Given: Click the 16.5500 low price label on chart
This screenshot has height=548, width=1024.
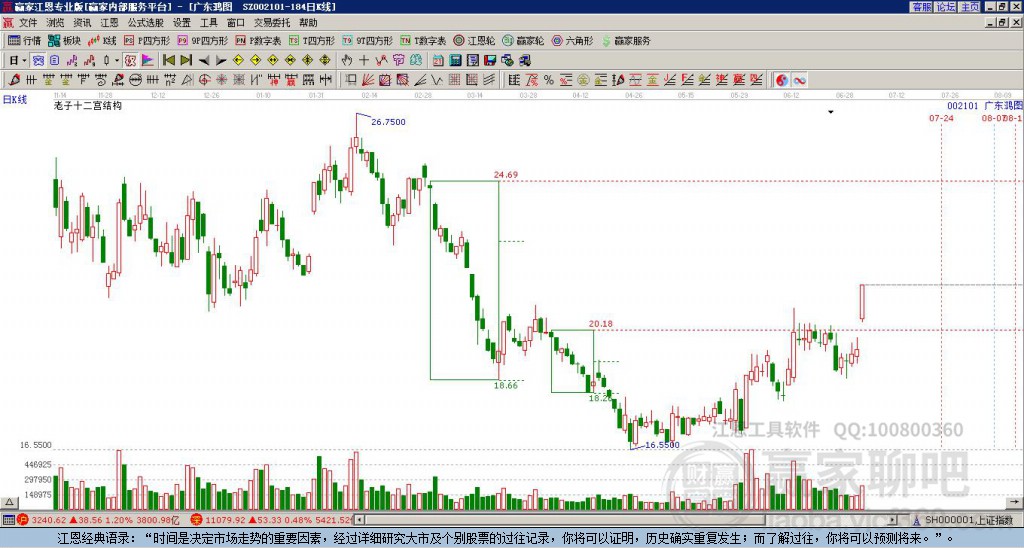Looking at the screenshot, I should 662,445.
